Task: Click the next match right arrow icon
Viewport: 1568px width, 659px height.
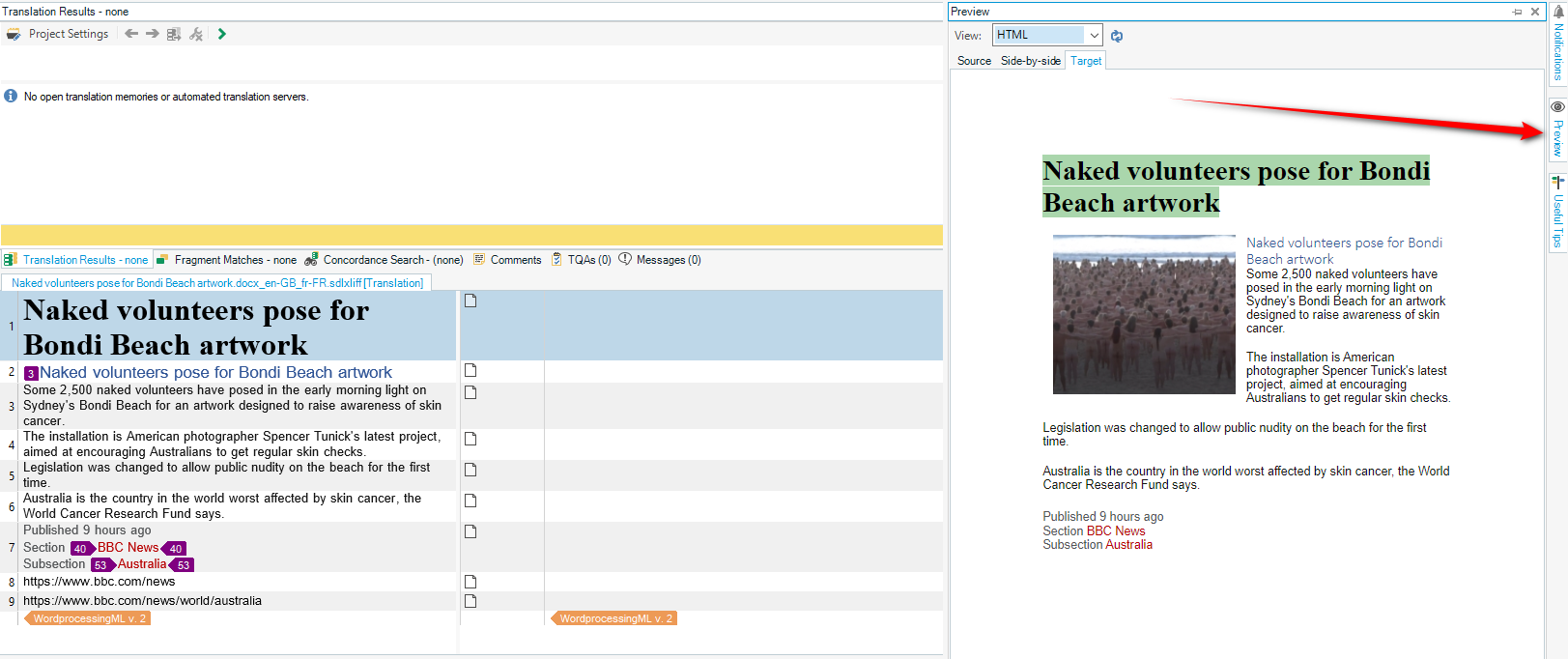Action: 153,34
